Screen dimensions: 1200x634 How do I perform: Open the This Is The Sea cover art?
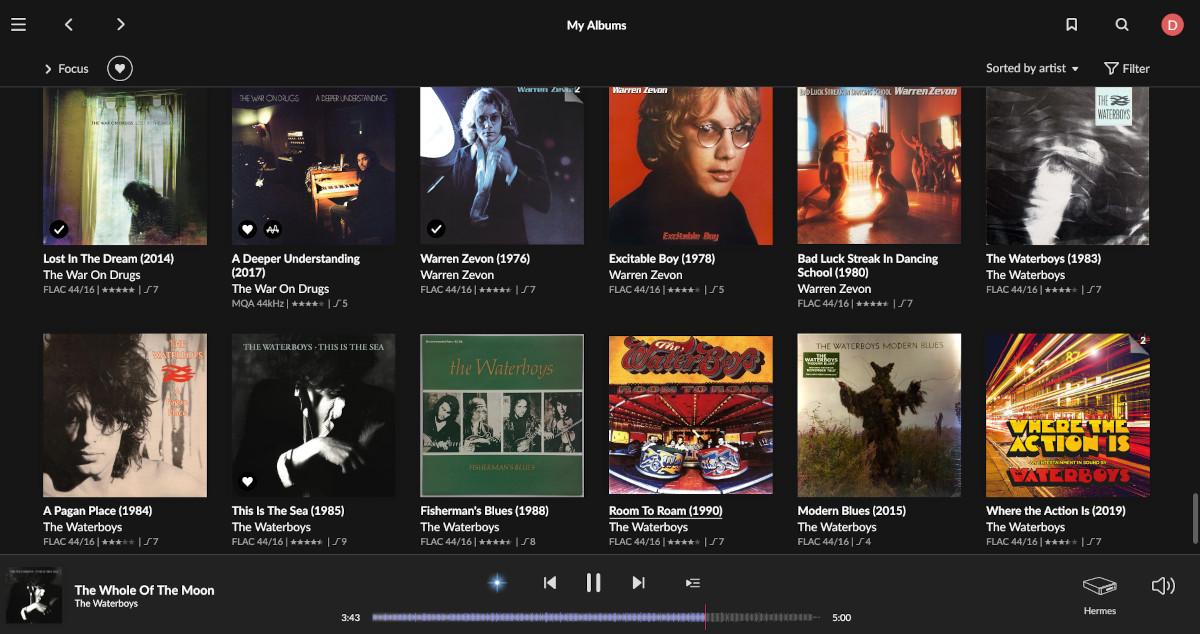pyautogui.click(x=313, y=415)
